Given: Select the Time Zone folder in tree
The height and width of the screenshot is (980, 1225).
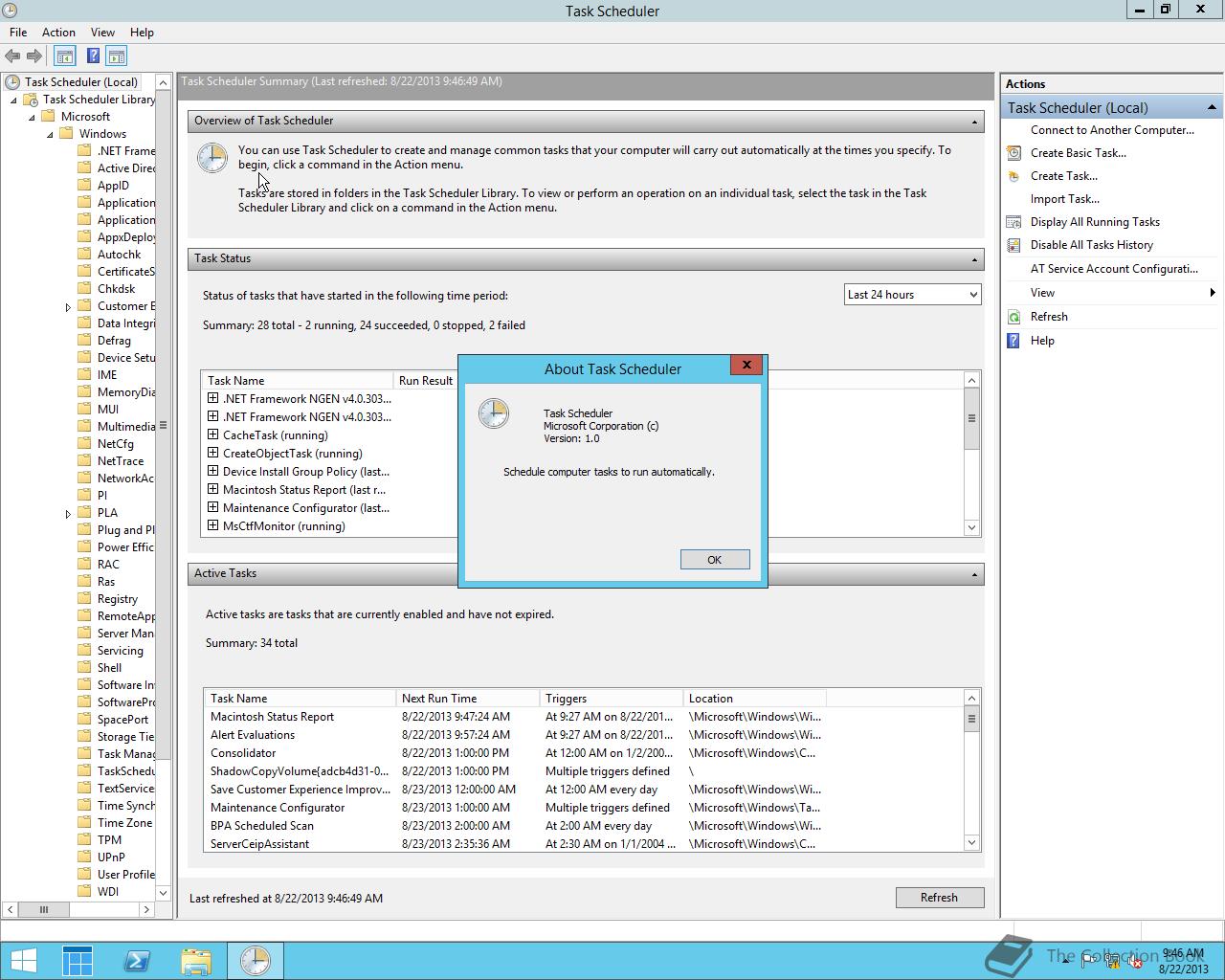Looking at the screenshot, I should [124, 823].
